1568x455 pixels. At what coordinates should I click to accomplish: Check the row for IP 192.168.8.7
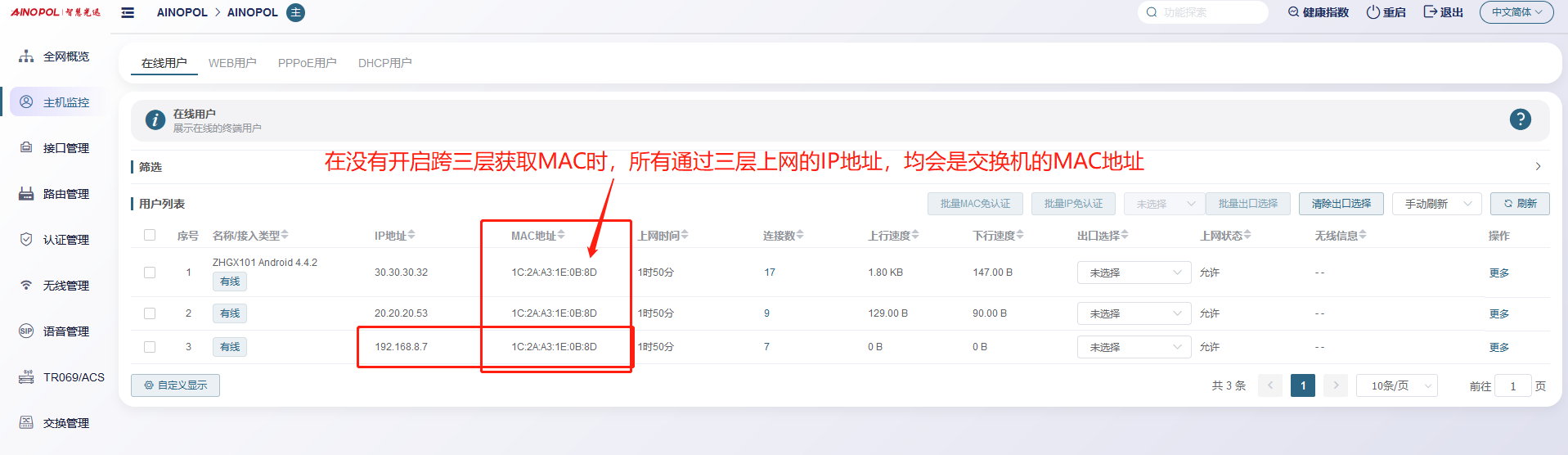pos(150,347)
